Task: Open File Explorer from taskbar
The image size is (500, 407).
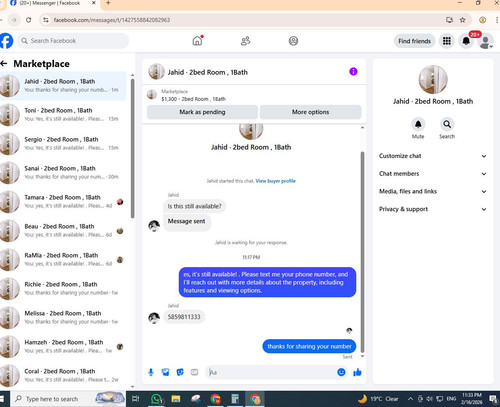Action: click(x=176, y=399)
